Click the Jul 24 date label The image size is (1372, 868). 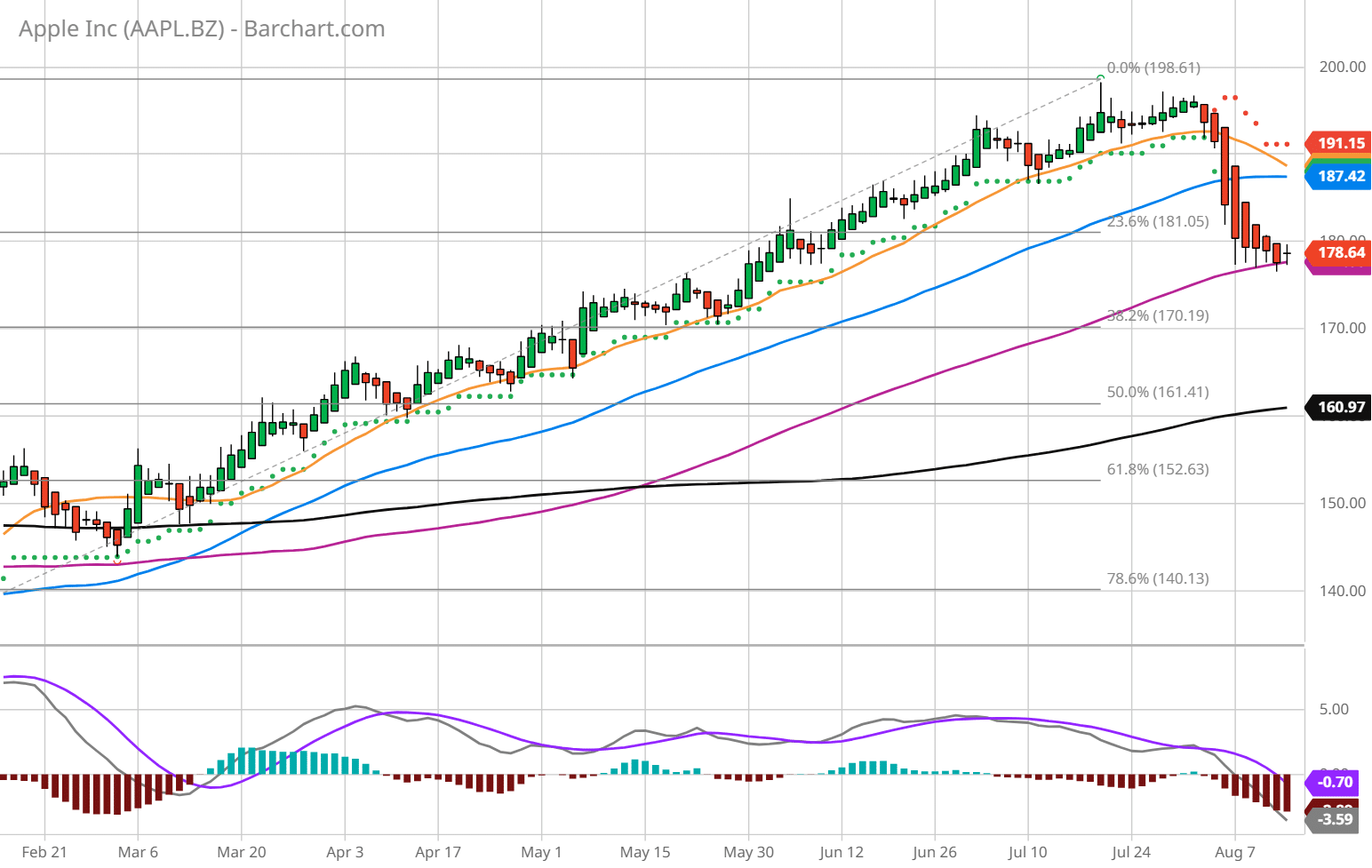tap(1131, 852)
